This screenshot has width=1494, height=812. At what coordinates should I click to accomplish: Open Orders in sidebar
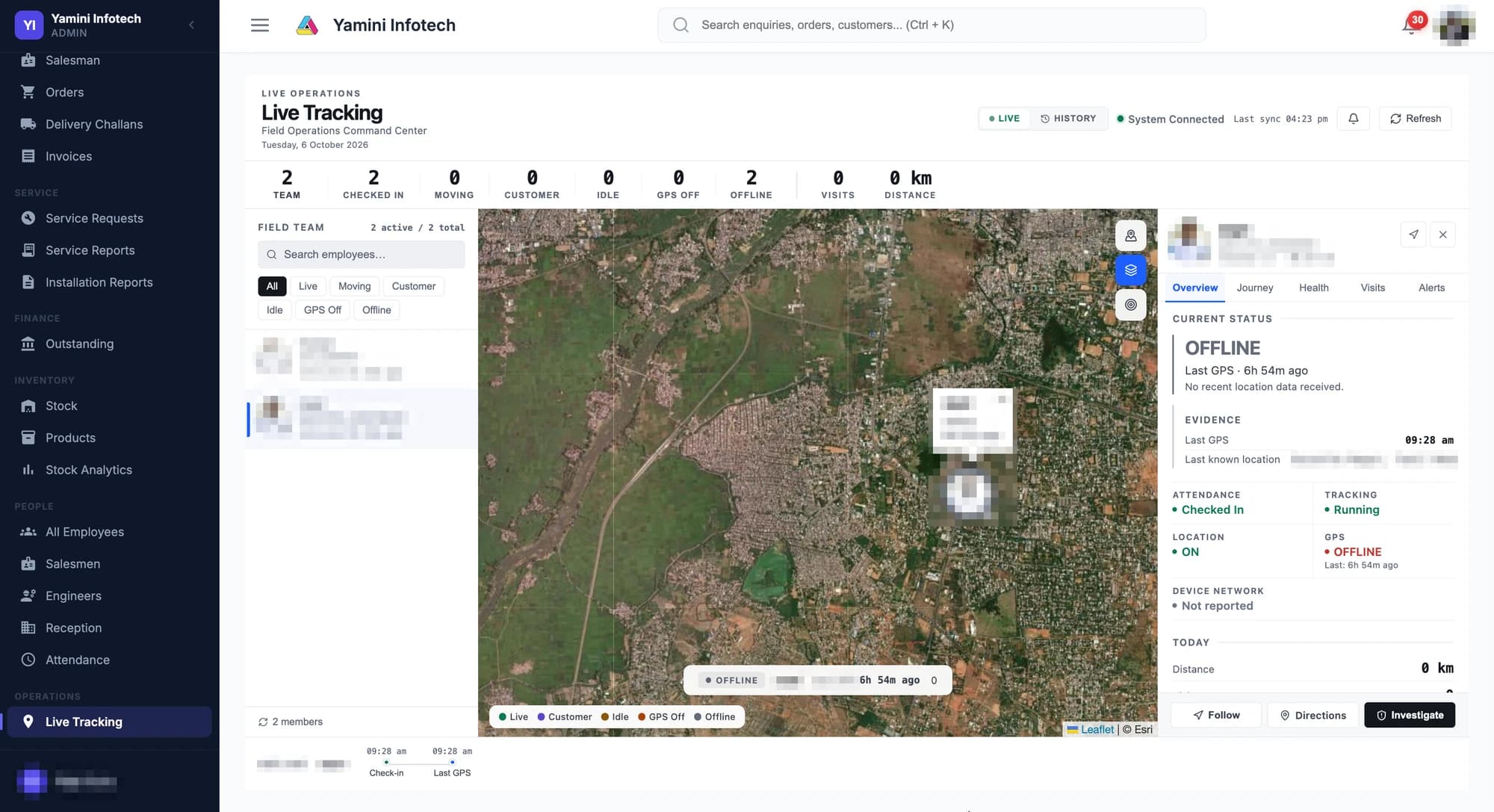click(x=110, y=93)
